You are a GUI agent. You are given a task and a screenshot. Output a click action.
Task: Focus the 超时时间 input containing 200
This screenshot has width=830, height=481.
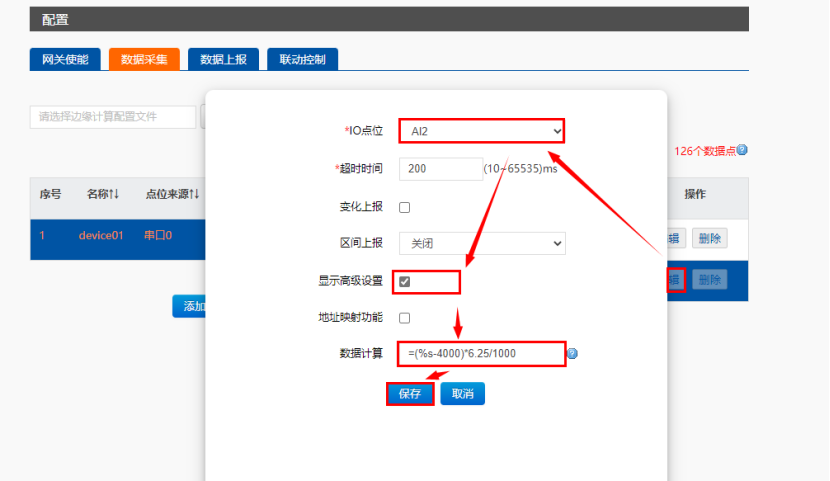click(x=440, y=169)
